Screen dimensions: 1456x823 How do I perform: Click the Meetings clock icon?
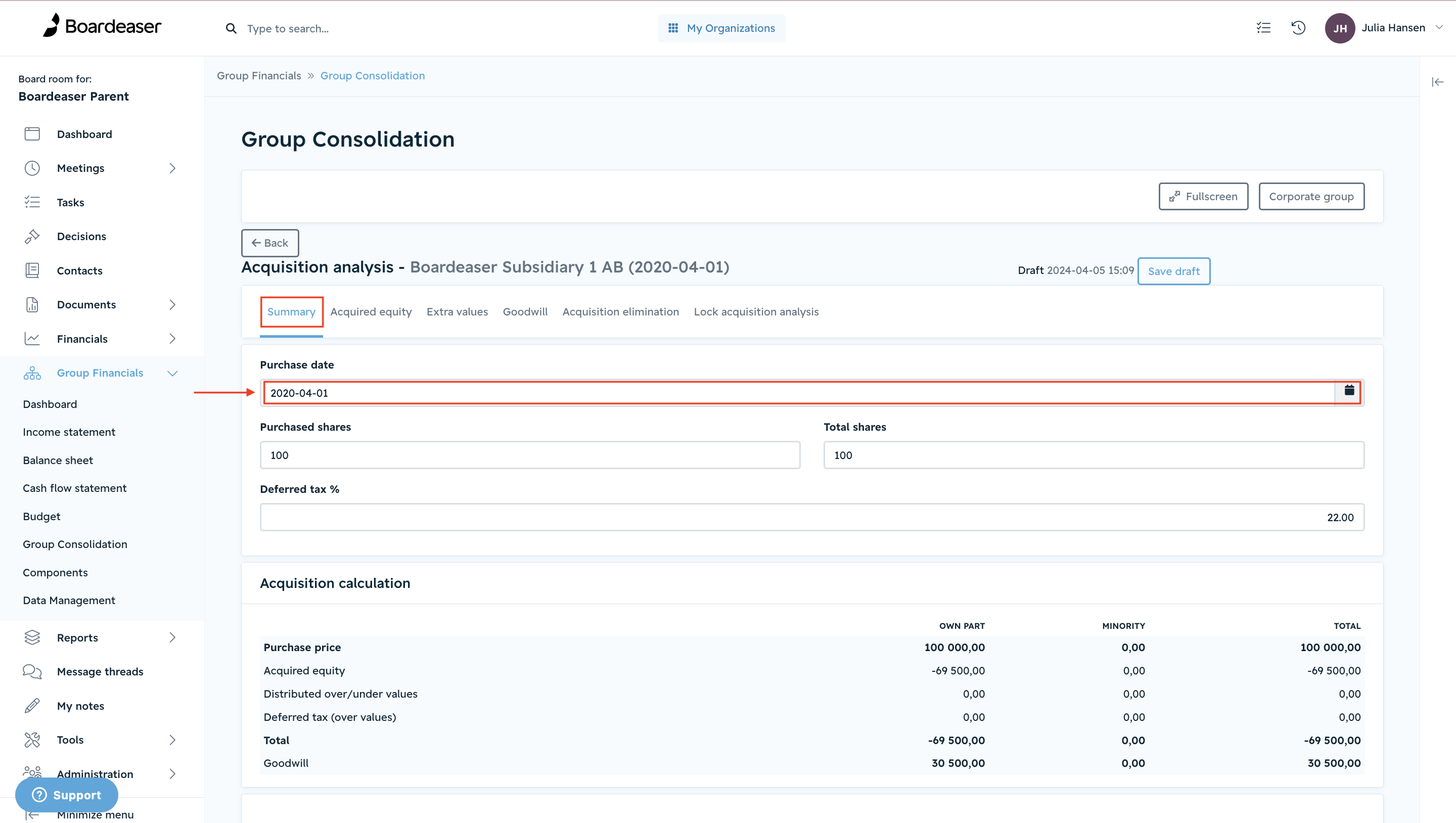point(32,168)
